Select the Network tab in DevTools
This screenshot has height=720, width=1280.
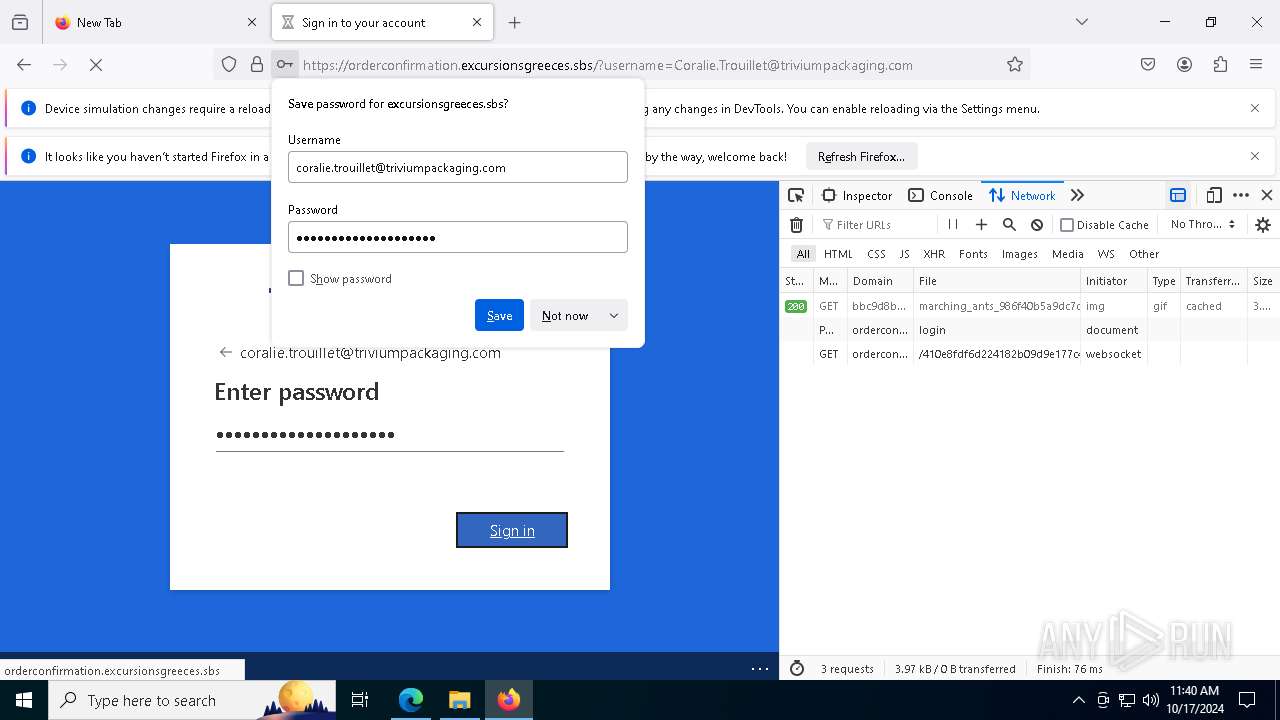pos(1022,195)
